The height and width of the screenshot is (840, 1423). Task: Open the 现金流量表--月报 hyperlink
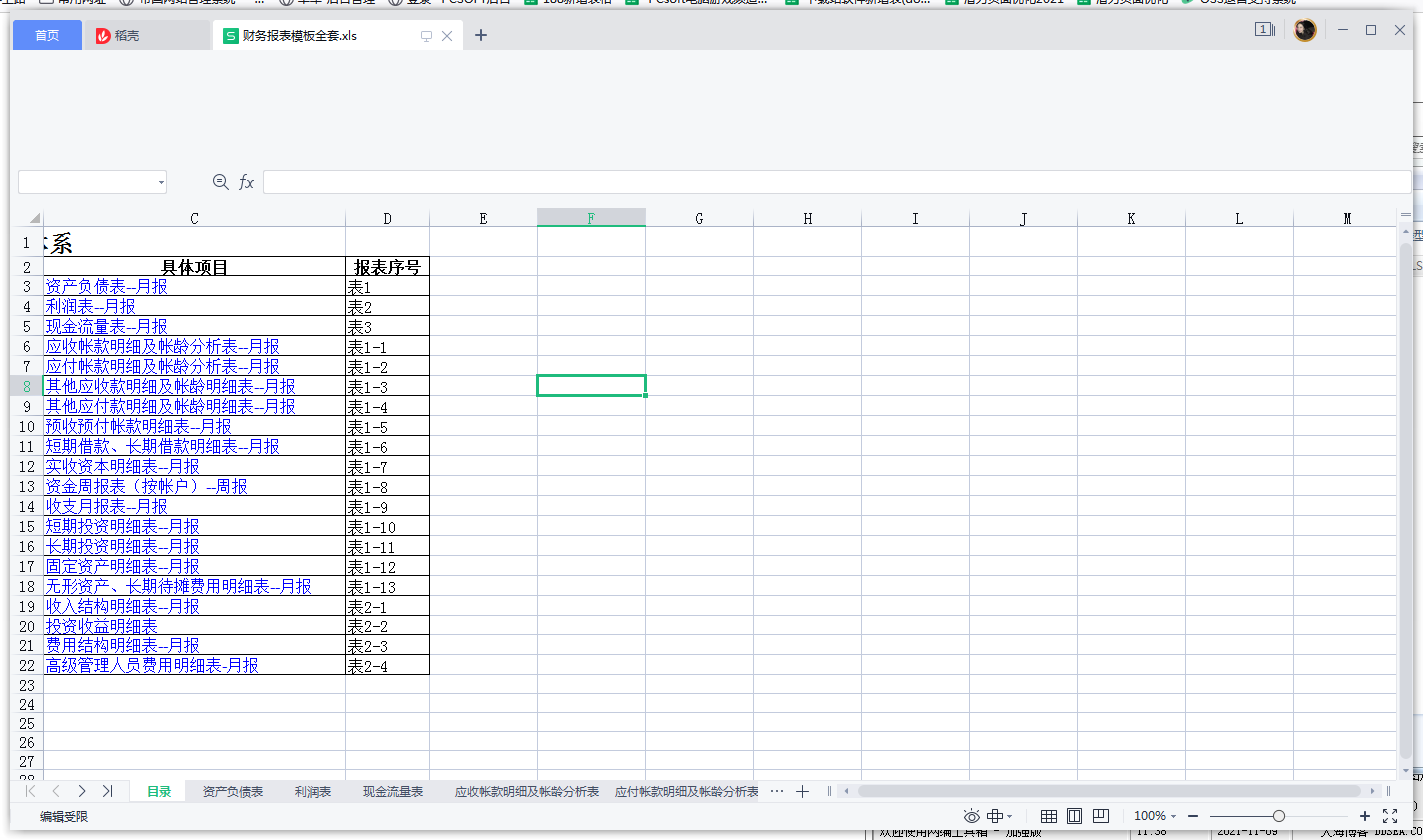click(x=106, y=327)
